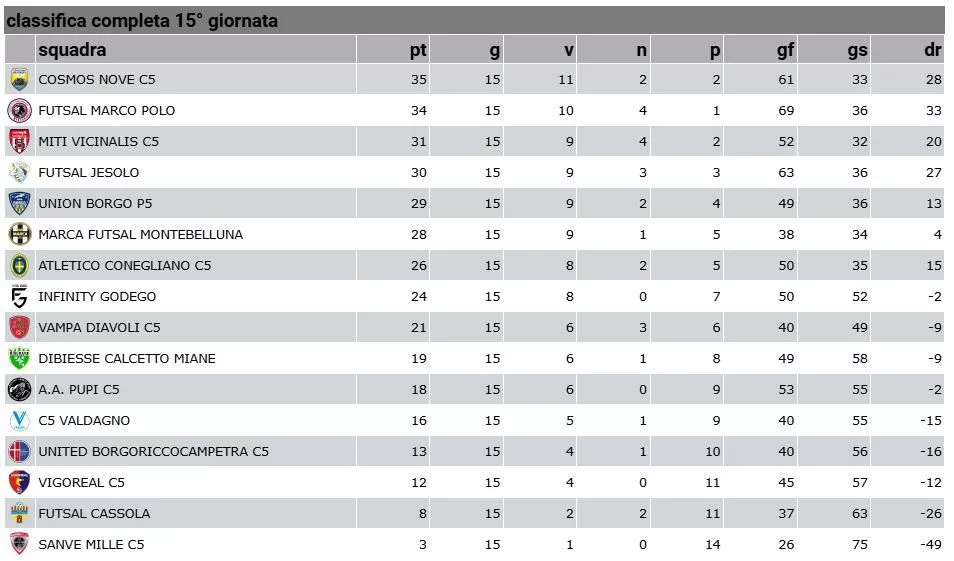Click the A.A. Pupi C5 round logo

coord(19,389)
